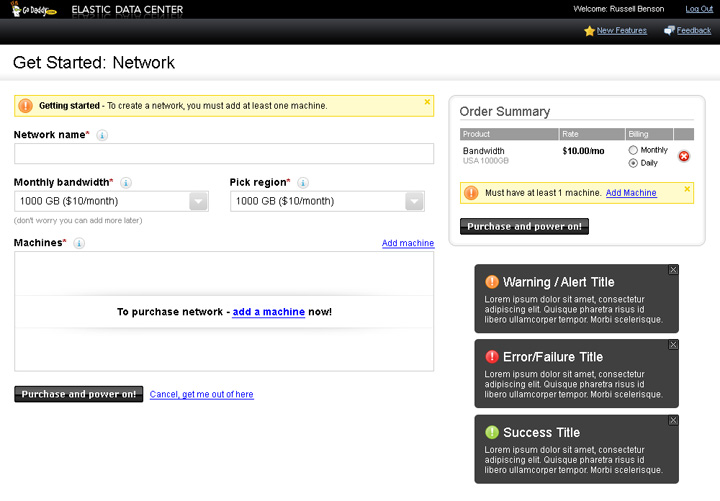Click the New Features star icon
The width and height of the screenshot is (720, 501).
click(589, 31)
